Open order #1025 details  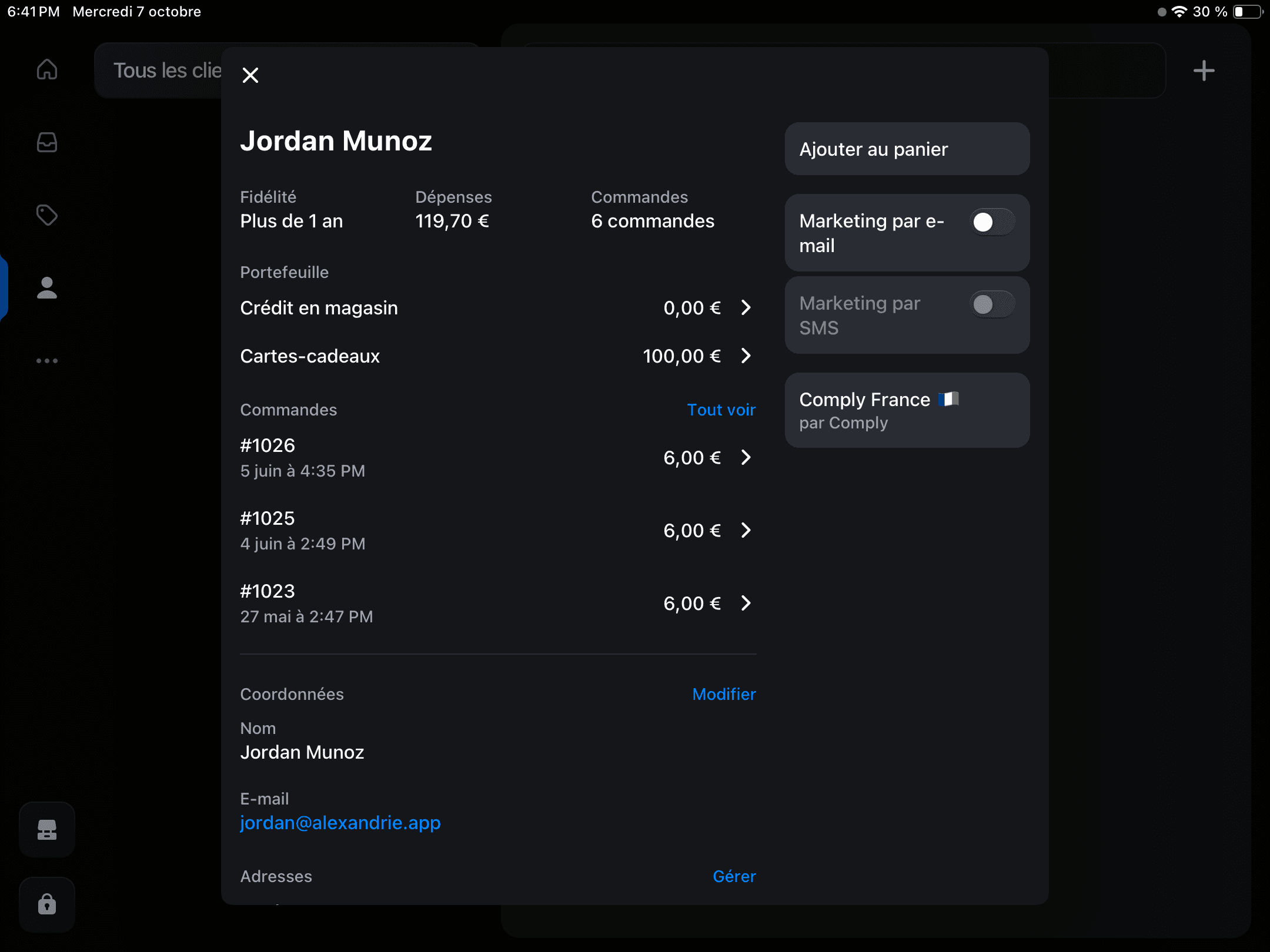pos(498,531)
